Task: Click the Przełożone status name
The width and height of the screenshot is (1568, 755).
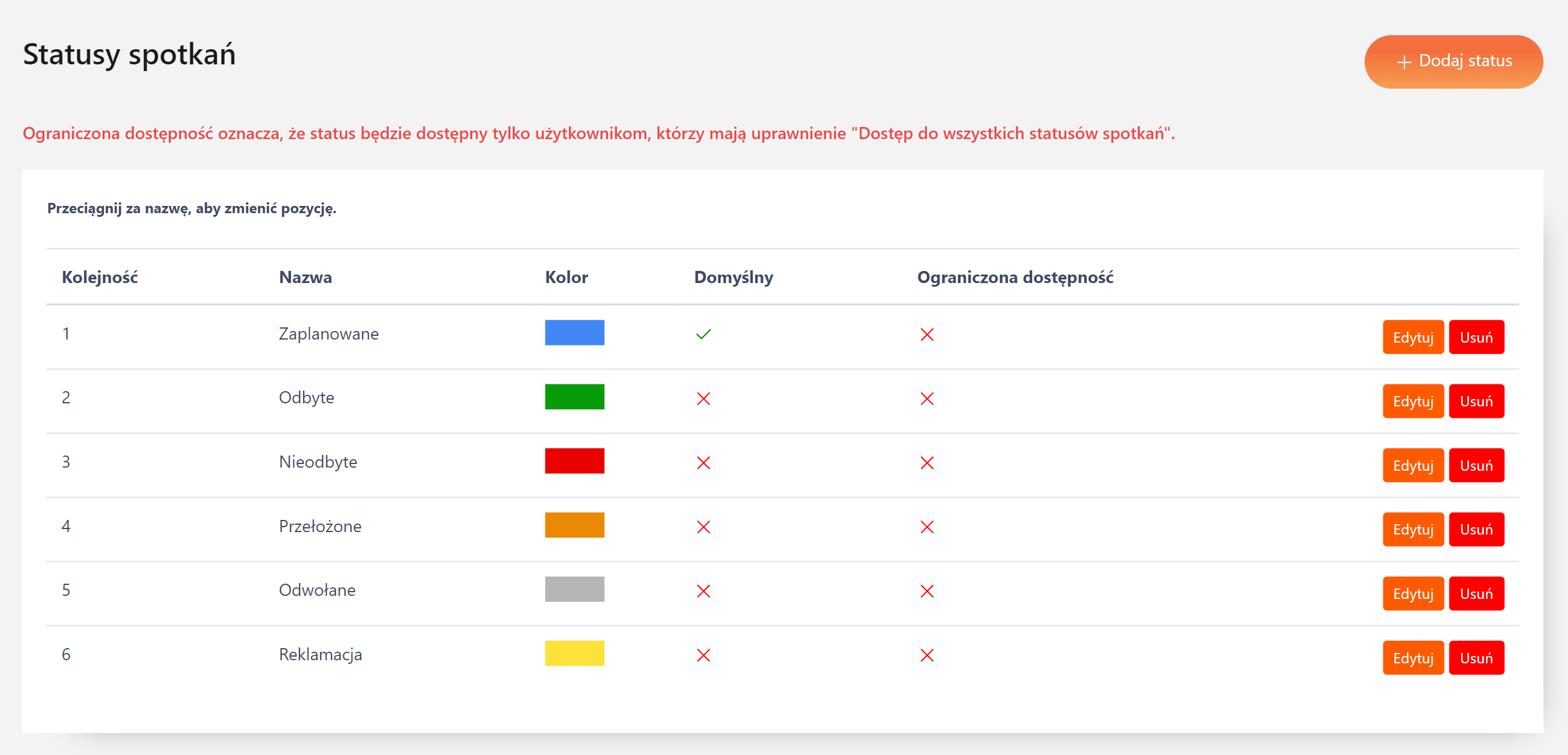Action: coord(320,526)
